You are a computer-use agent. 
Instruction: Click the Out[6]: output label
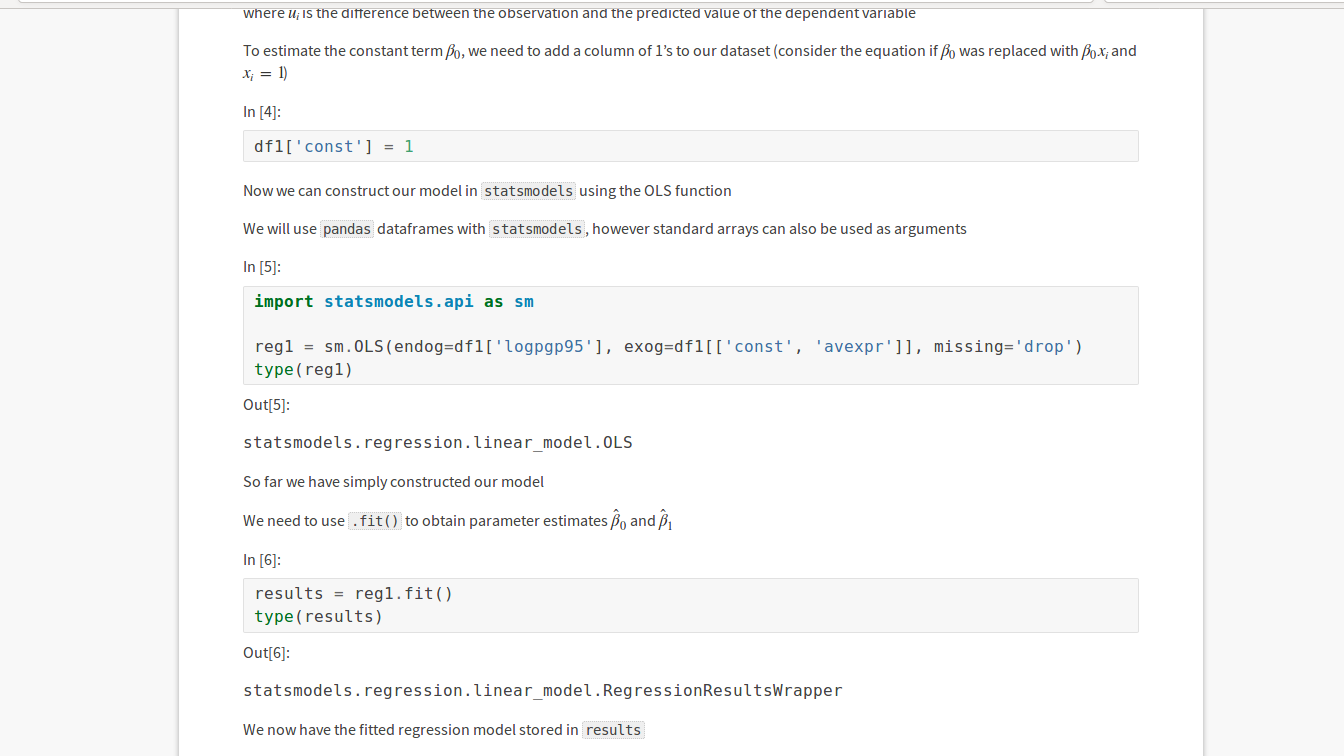coord(265,652)
